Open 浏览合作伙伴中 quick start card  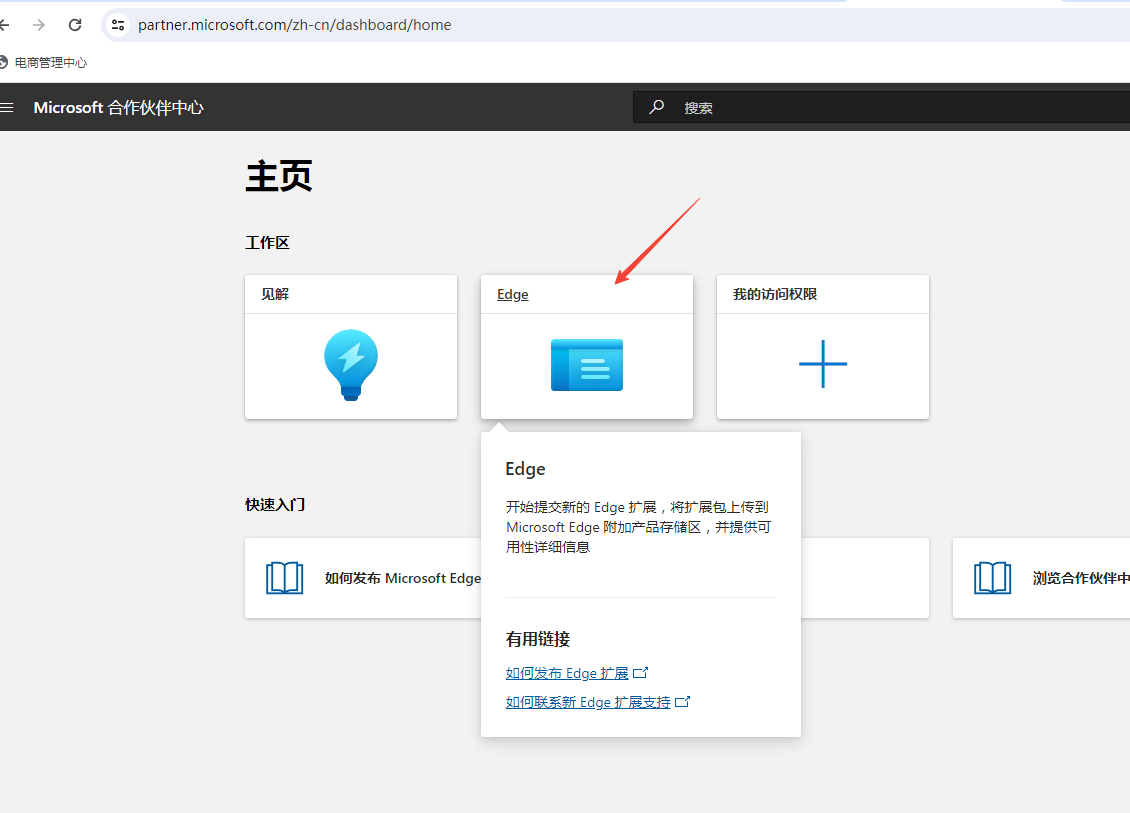[x=1041, y=578]
